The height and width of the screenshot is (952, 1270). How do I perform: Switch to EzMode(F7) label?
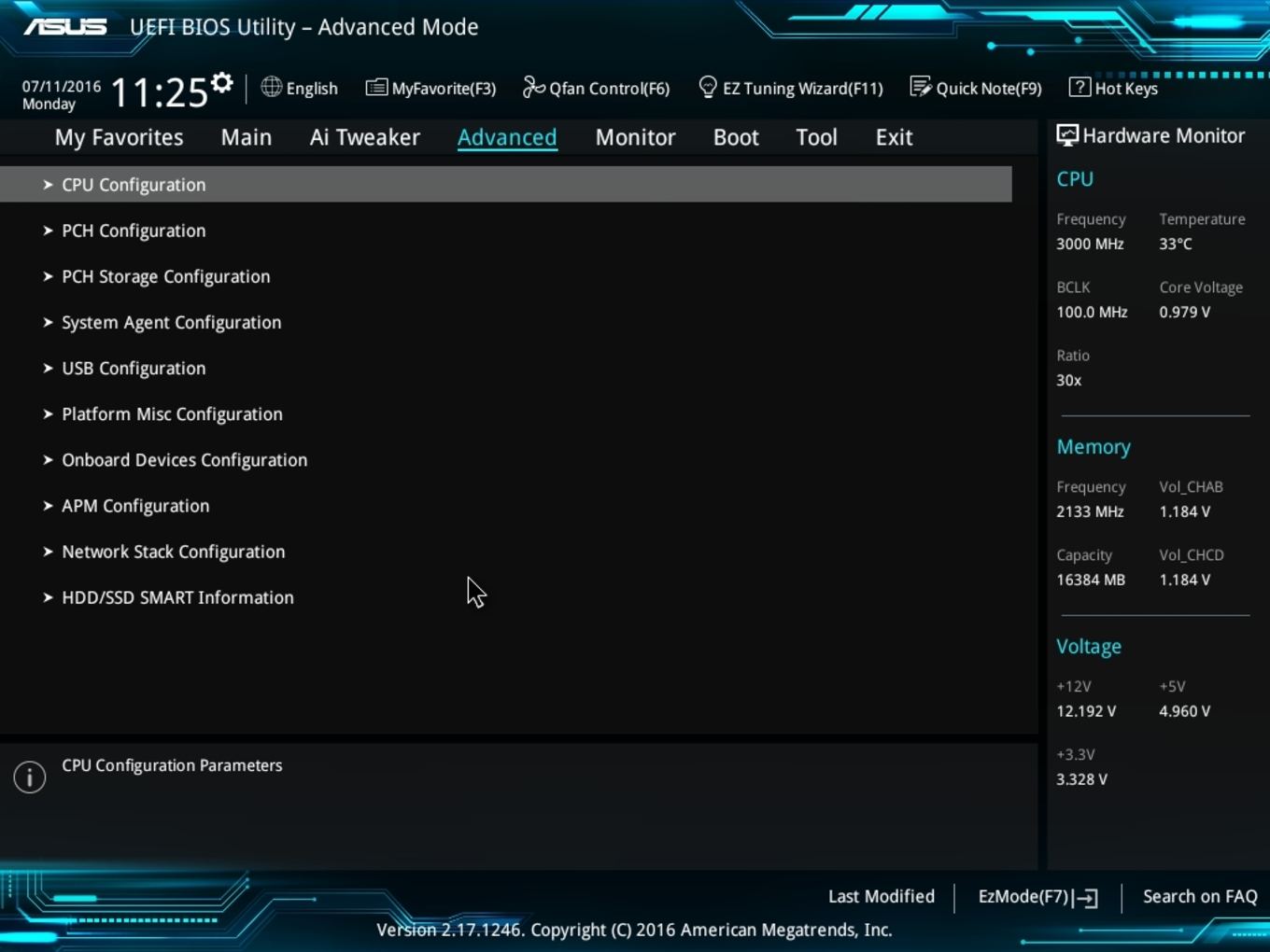[x=1023, y=896]
